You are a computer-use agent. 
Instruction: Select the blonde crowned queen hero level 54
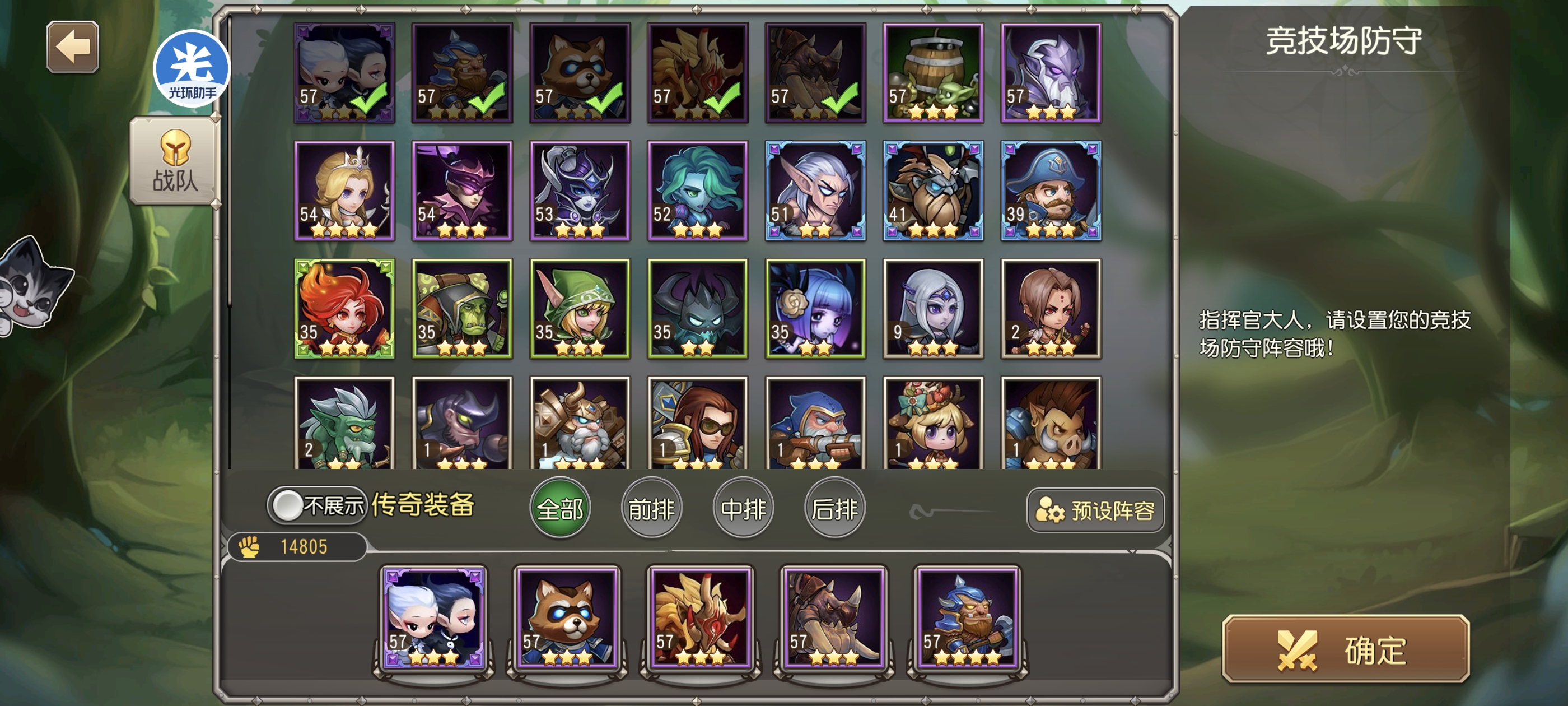(x=344, y=191)
